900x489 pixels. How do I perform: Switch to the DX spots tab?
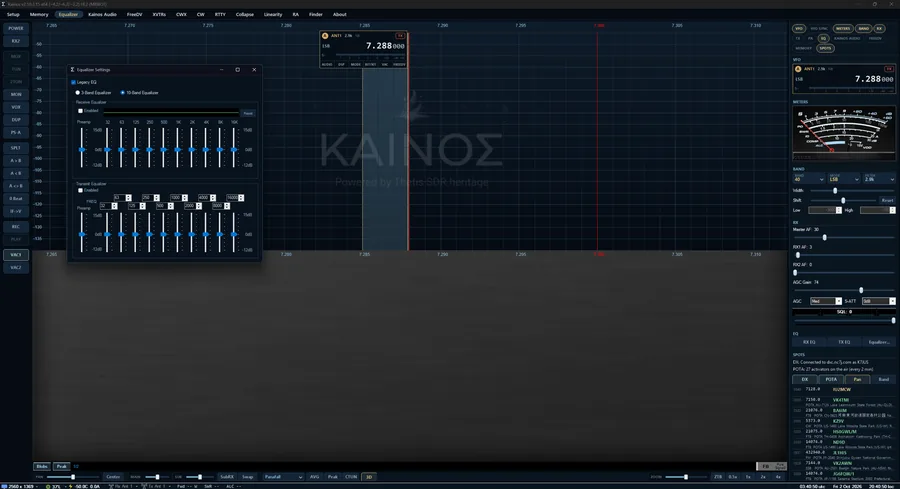(x=805, y=379)
